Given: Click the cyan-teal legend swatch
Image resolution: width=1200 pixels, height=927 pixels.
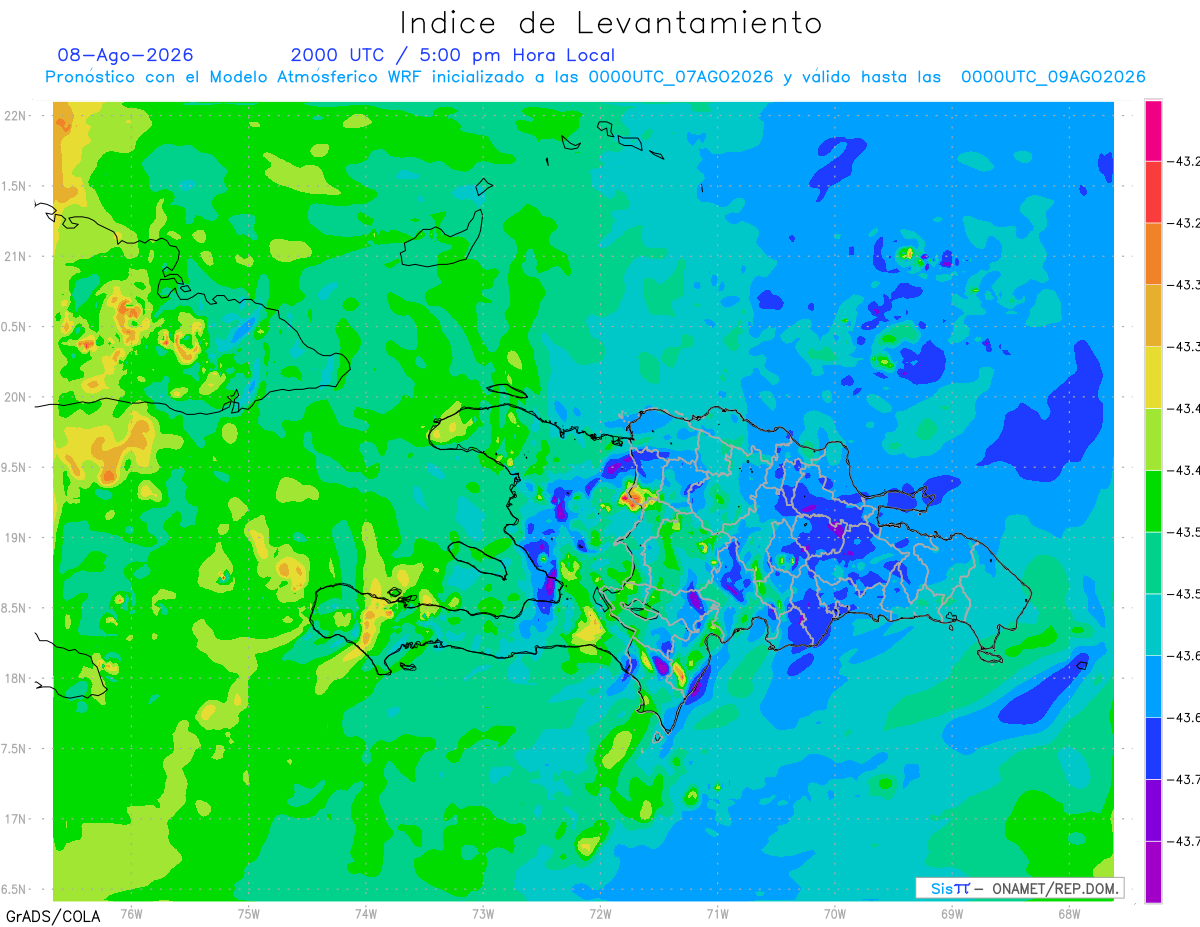Looking at the screenshot, I should pos(1153,624).
